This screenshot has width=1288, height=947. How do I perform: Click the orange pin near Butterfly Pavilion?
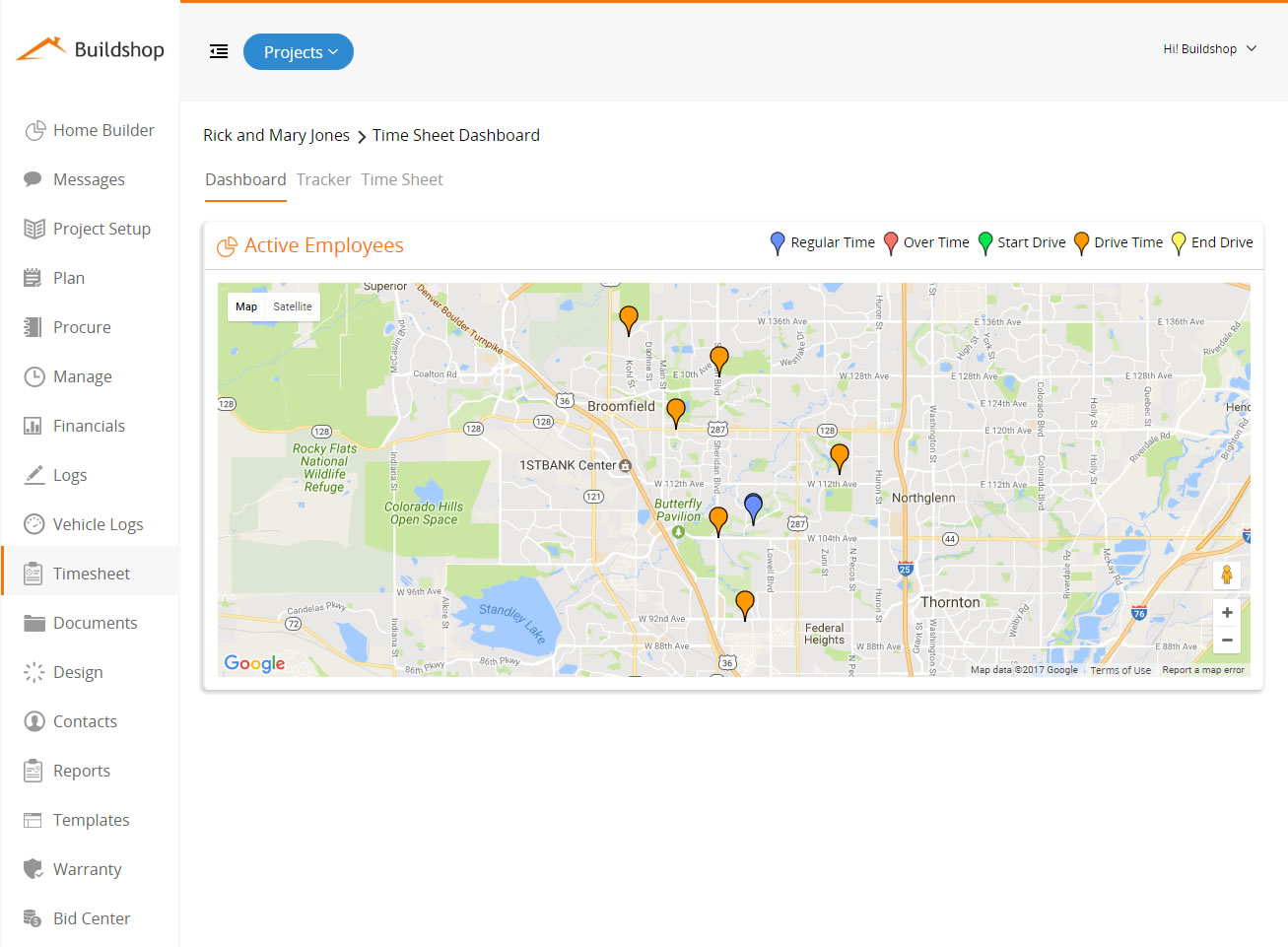click(x=718, y=521)
